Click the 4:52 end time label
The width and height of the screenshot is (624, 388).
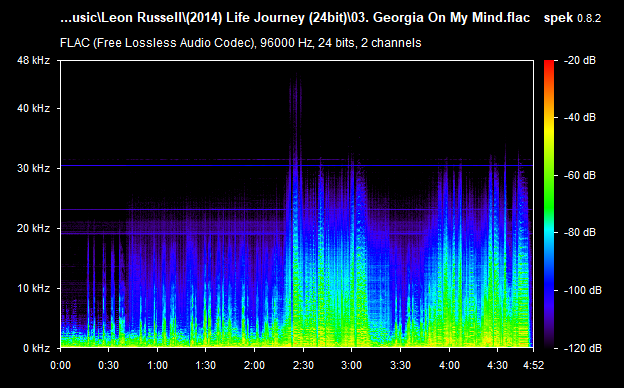533,365
